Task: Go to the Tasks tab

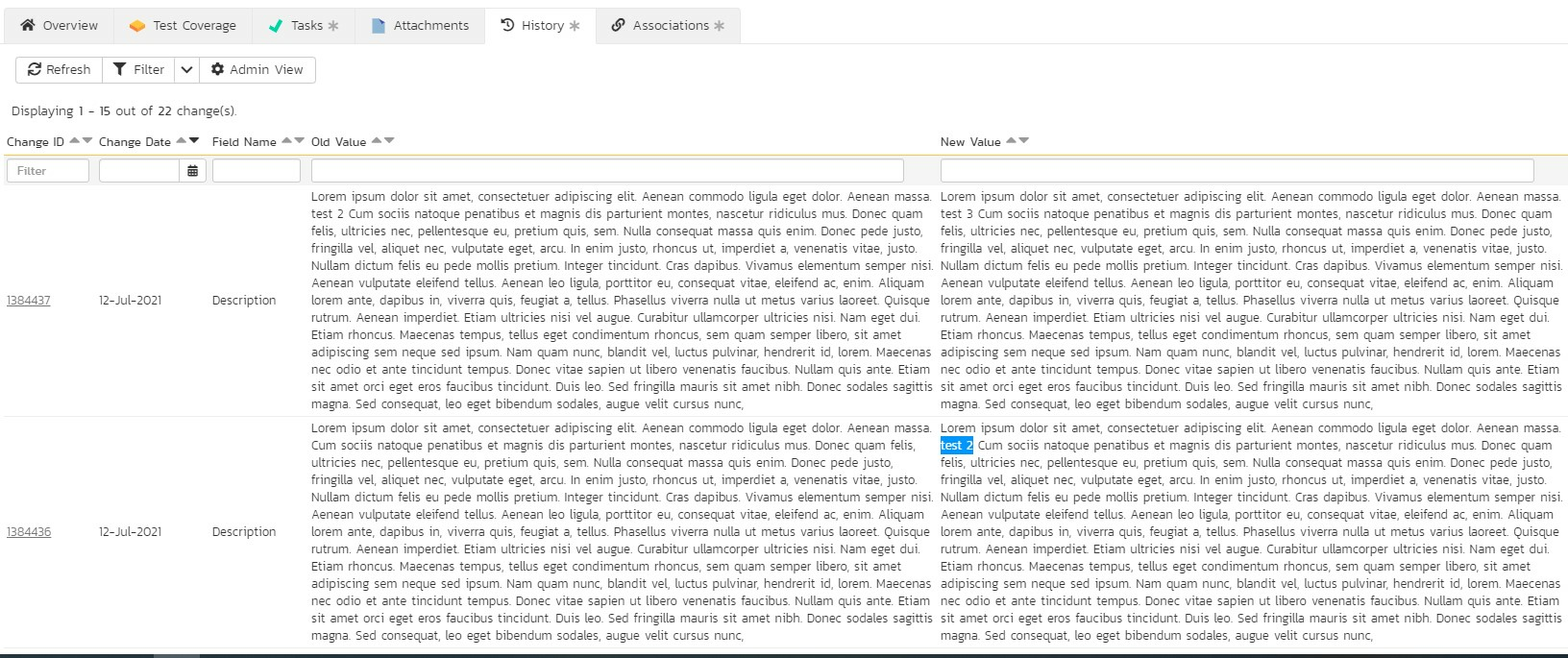Action: click(x=304, y=26)
